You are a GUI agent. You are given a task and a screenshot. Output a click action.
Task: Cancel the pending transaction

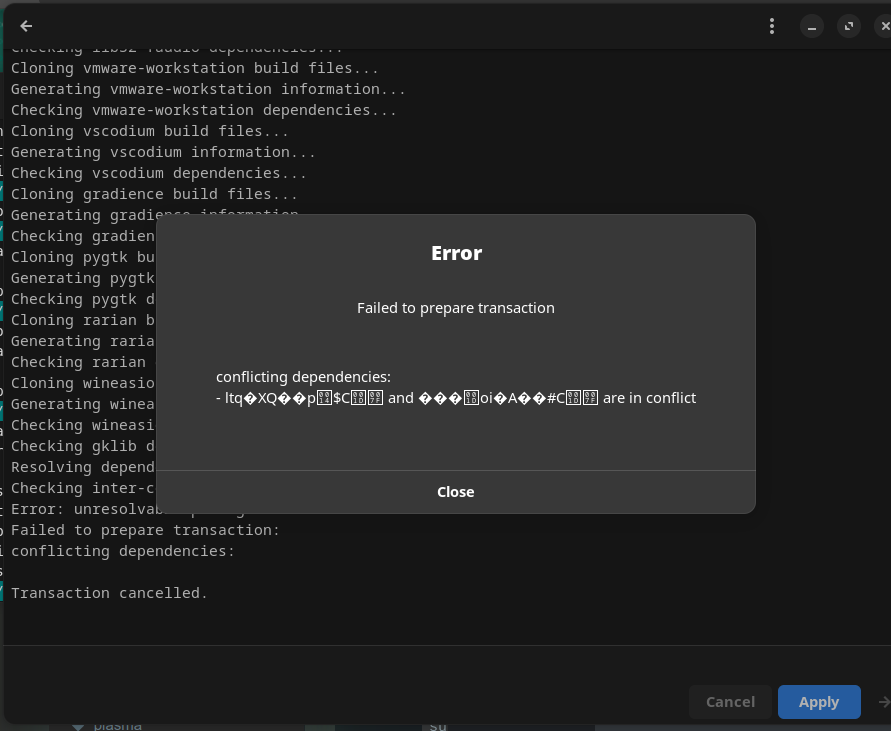click(730, 702)
